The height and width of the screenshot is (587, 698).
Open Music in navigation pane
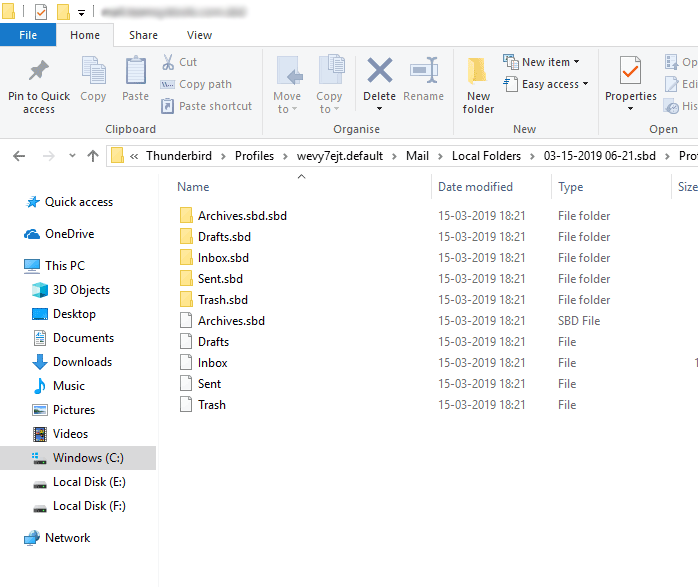(x=69, y=386)
